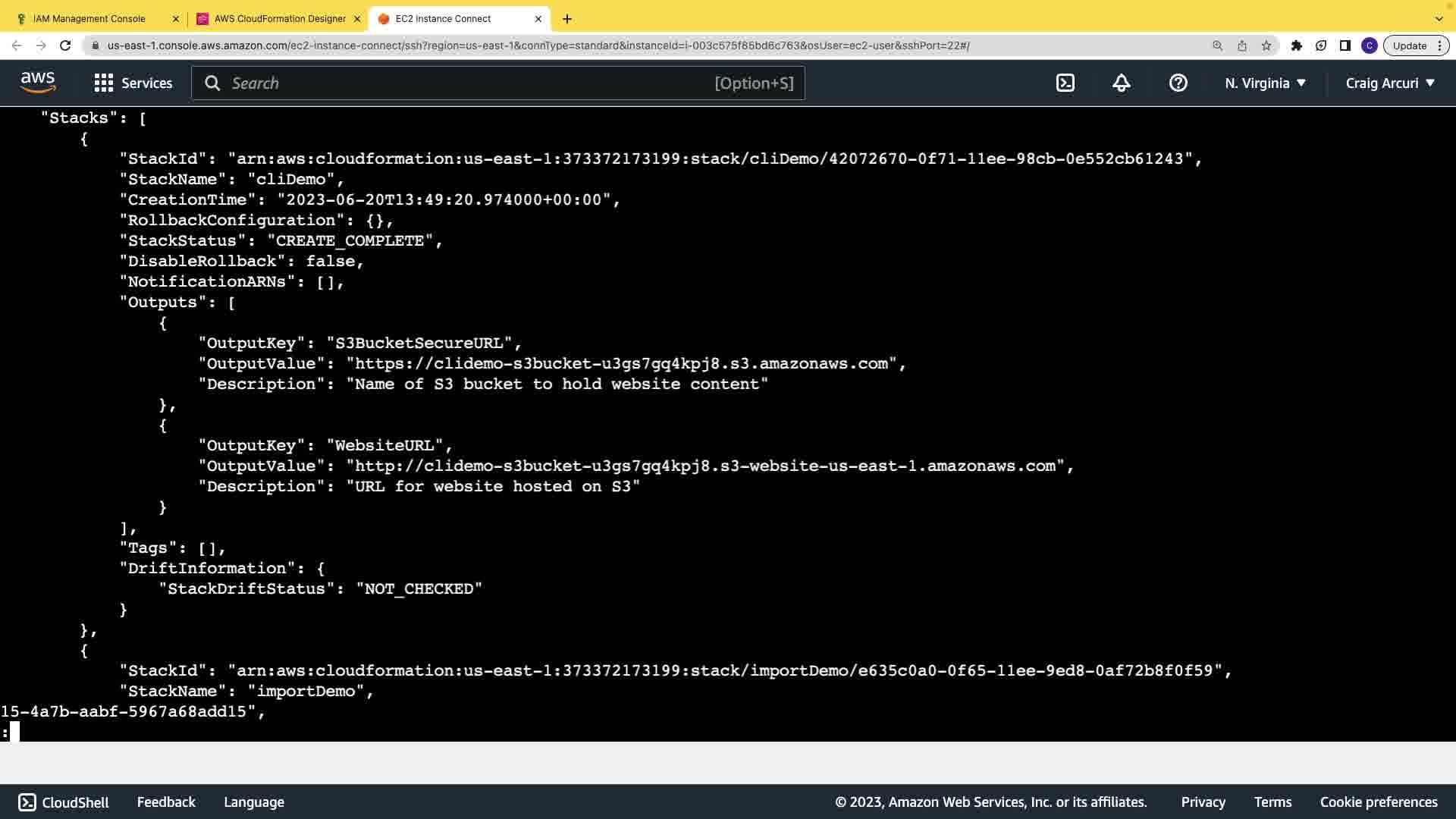Click the browser extensions puzzle icon
This screenshot has width=1456, height=819.
[1297, 45]
